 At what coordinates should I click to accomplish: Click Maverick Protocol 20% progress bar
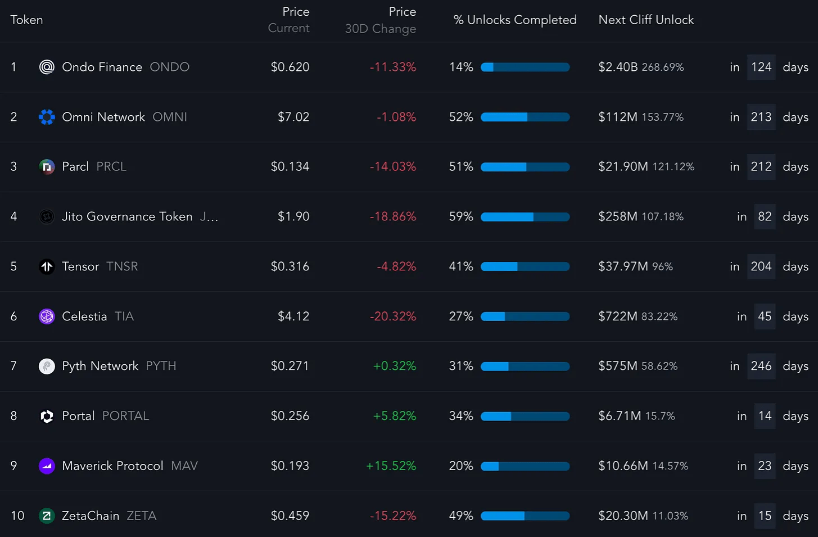[x=525, y=466]
